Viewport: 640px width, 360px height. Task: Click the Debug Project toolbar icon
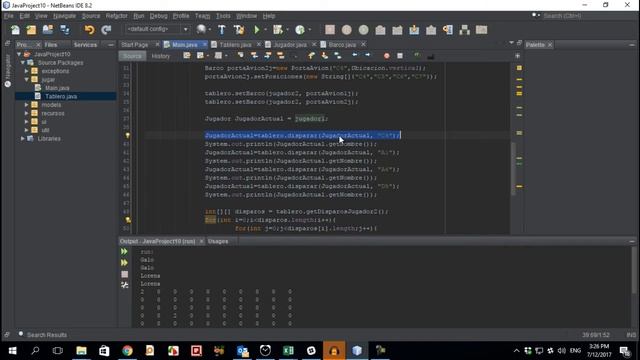[278, 30]
